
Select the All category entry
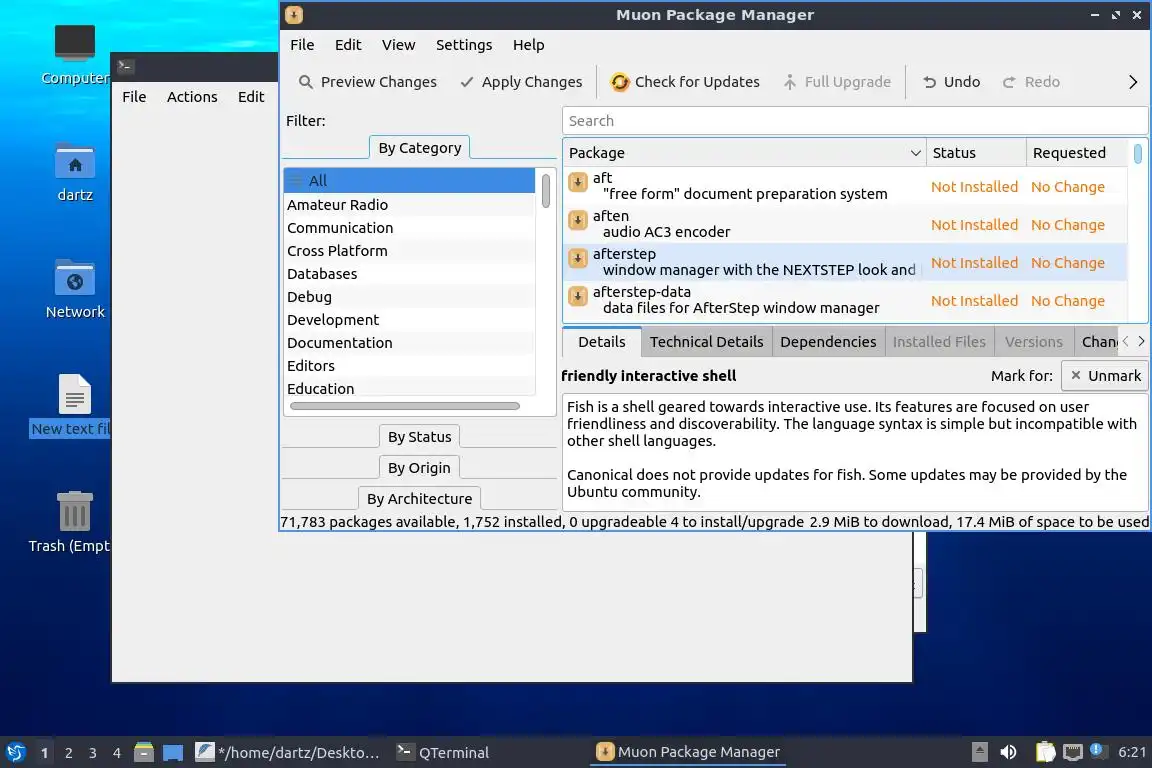(409, 181)
